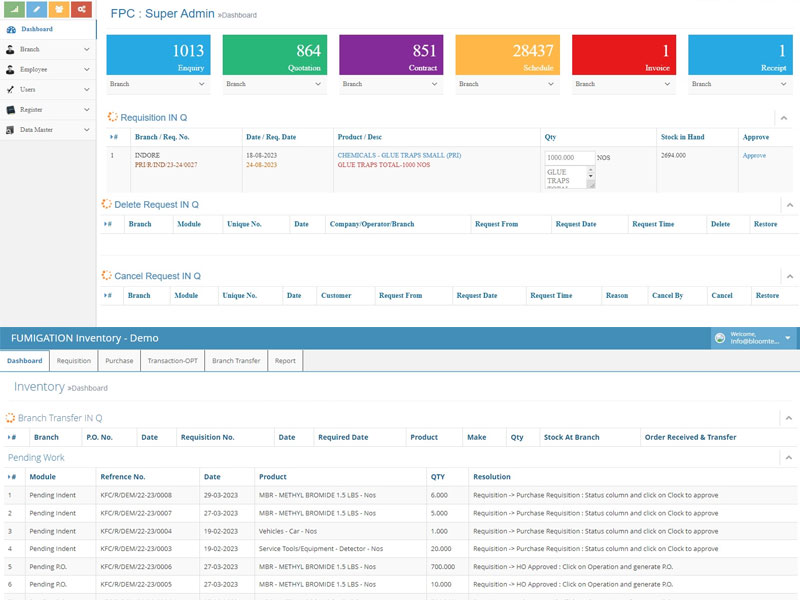Viewport: 800px width, 600px height.
Task: Switch to the Purchase tab
Action: click(x=120, y=361)
